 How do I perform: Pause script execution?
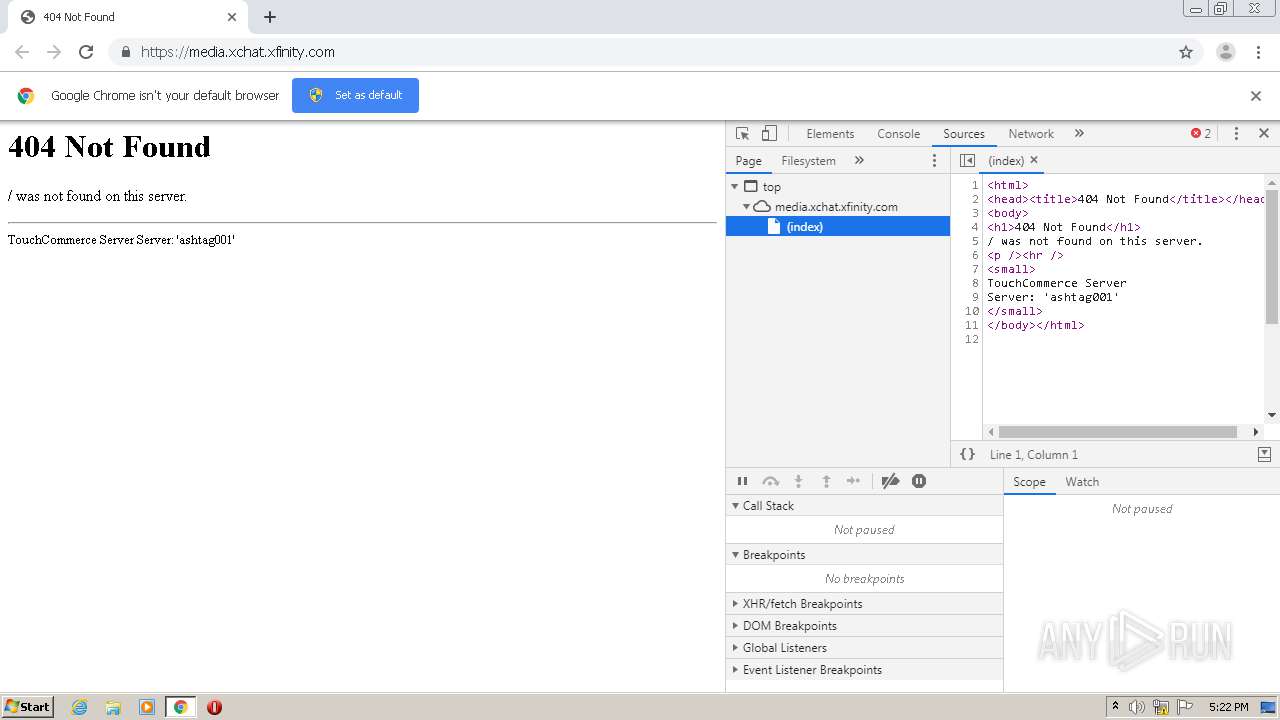pyautogui.click(x=742, y=481)
